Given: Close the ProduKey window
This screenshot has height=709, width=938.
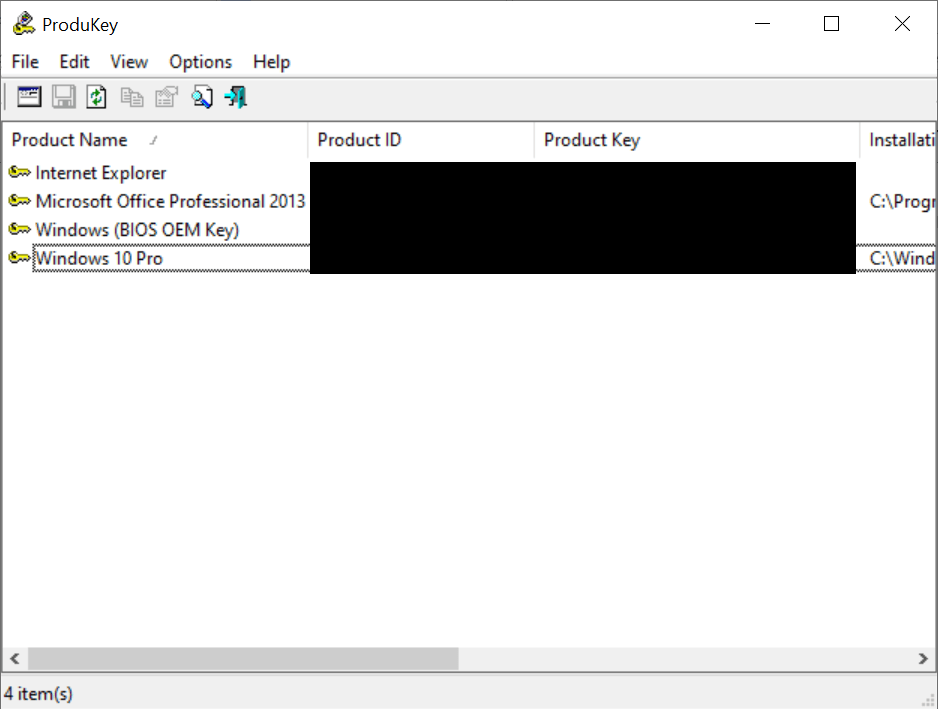Looking at the screenshot, I should [902, 24].
